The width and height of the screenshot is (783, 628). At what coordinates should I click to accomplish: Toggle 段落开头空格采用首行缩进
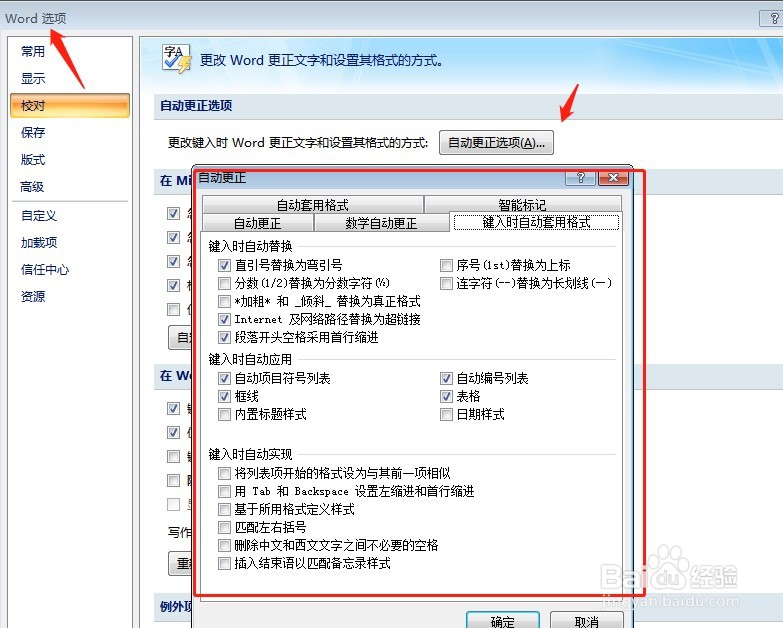click(224, 337)
